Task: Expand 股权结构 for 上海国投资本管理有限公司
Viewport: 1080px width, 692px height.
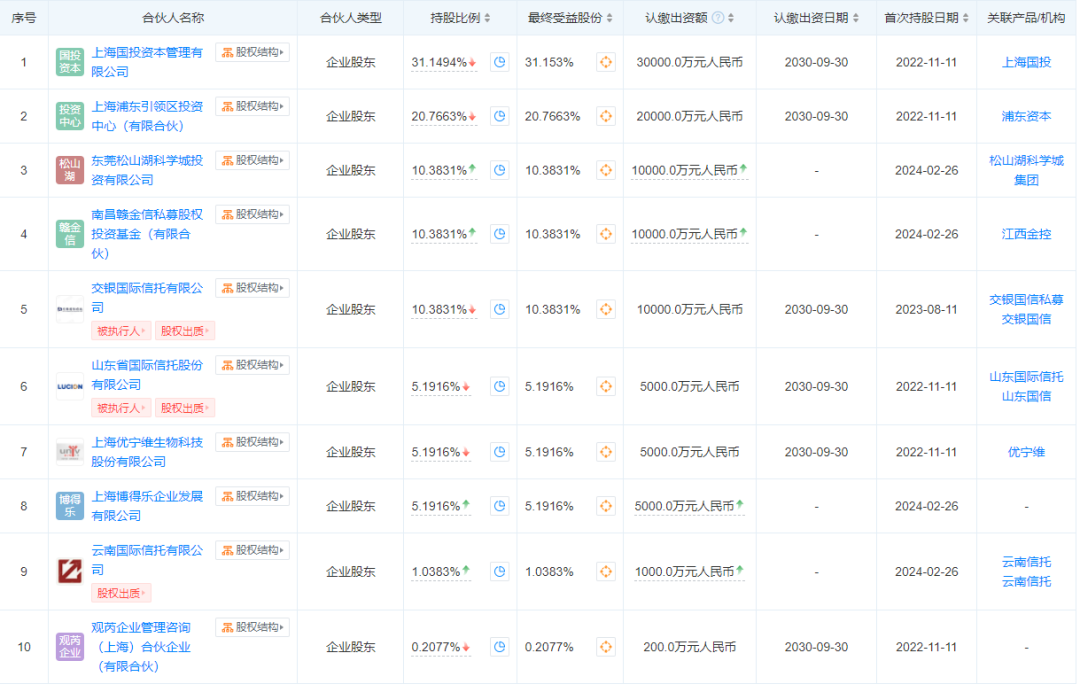Action: pyautogui.click(x=253, y=52)
